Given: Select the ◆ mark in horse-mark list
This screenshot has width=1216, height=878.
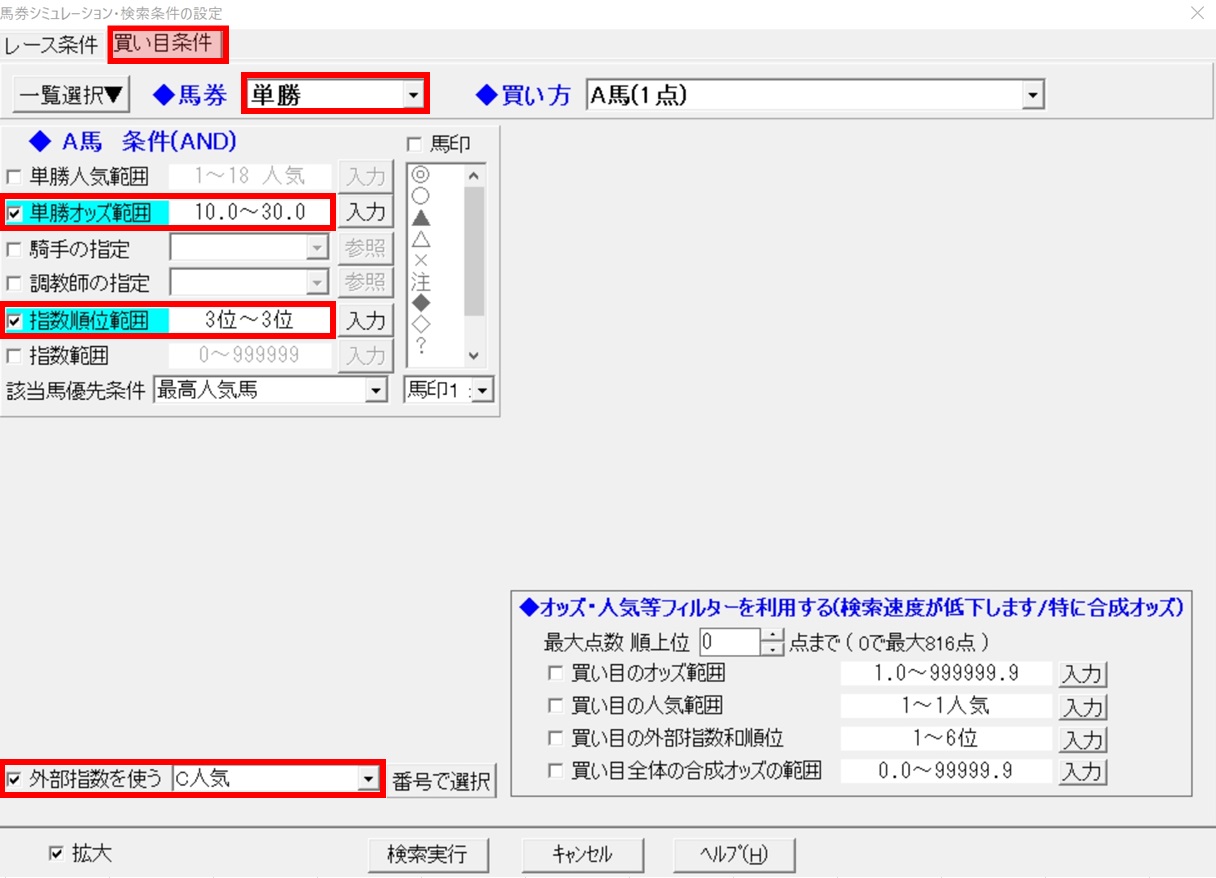Looking at the screenshot, I should click(420, 303).
